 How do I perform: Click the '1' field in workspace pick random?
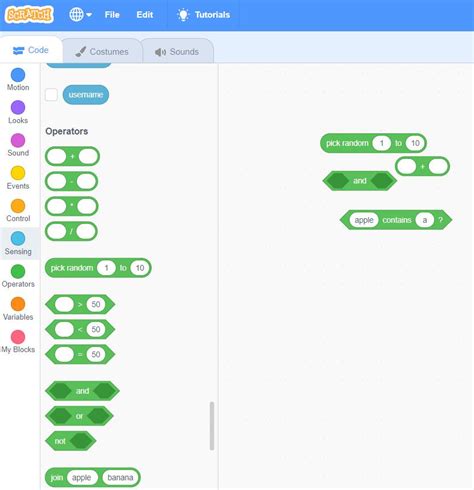click(x=381, y=143)
